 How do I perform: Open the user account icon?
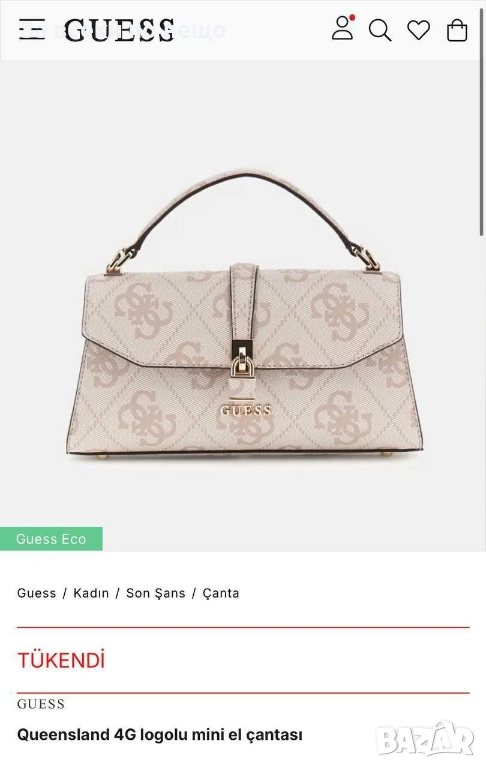[342, 28]
